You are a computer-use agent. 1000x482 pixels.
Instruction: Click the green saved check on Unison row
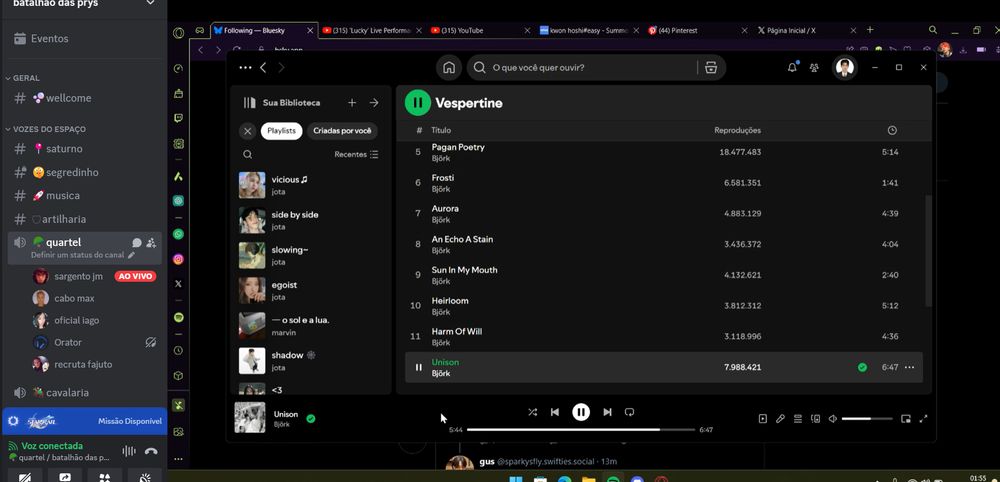click(862, 367)
